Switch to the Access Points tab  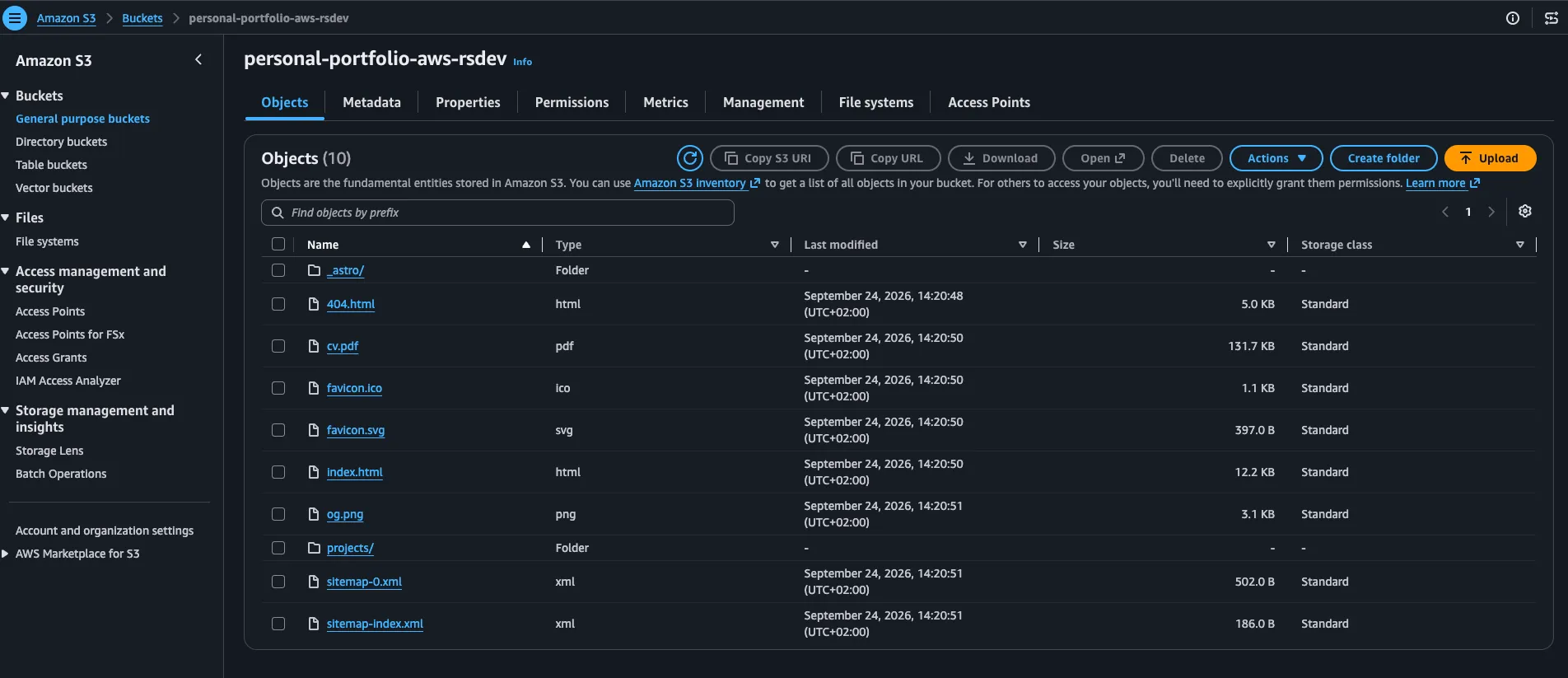click(989, 102)
